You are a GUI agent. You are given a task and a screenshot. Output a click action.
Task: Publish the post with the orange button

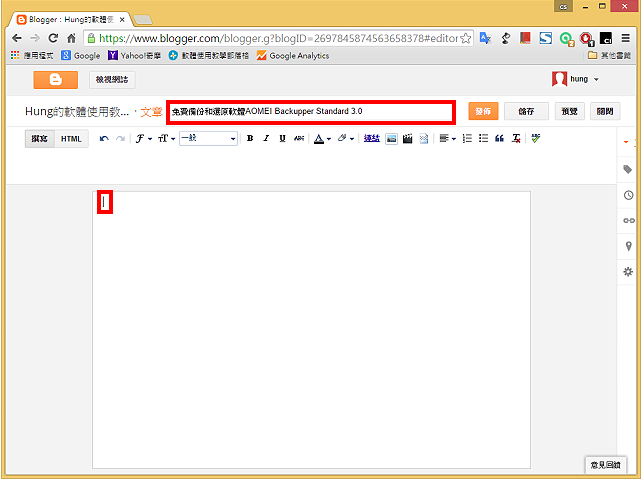[483, 111]
